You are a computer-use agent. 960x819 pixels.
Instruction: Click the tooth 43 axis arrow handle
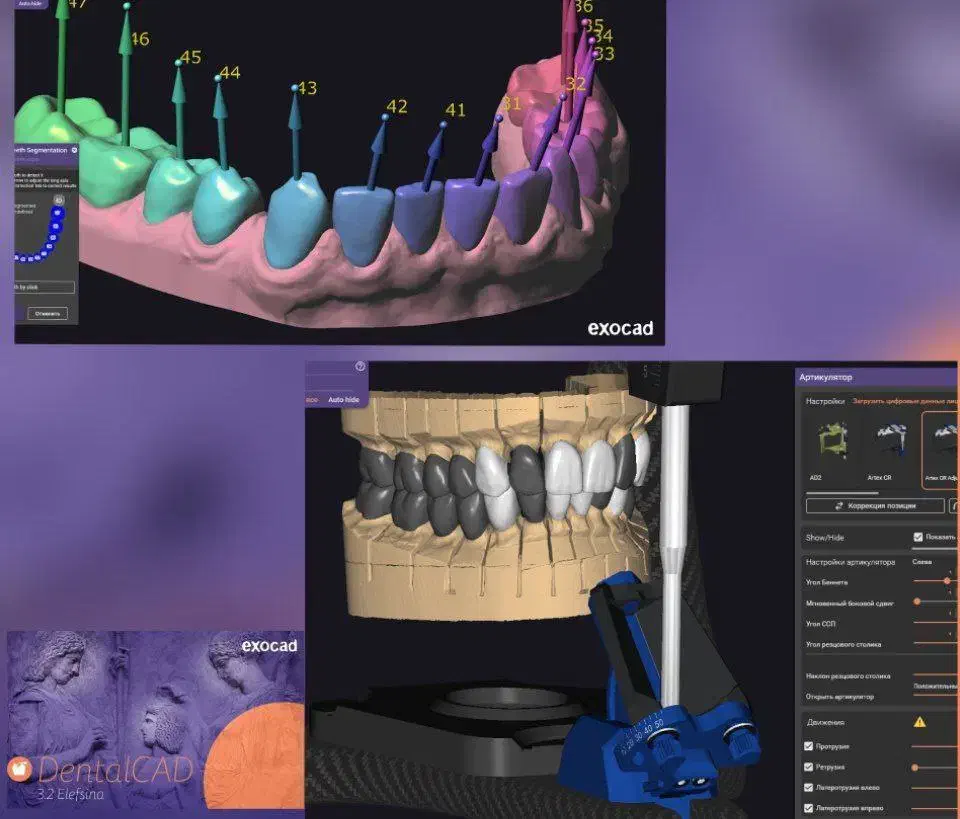[295, 89]
